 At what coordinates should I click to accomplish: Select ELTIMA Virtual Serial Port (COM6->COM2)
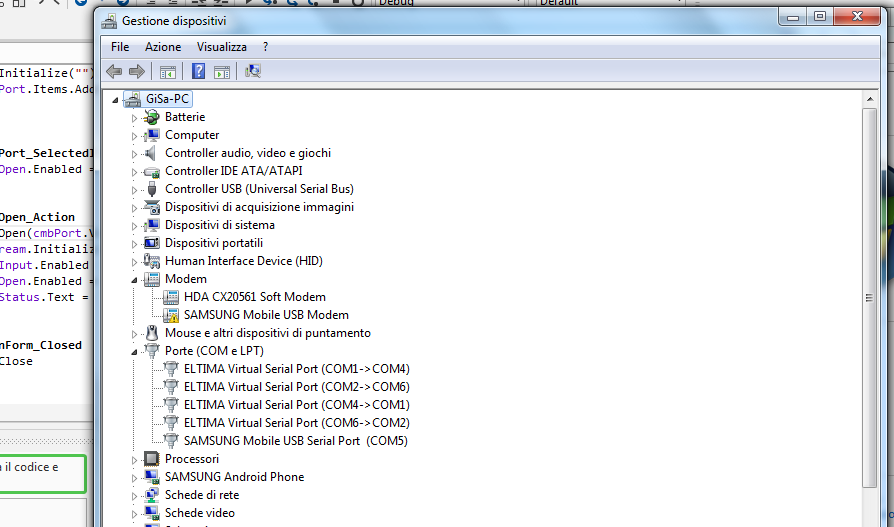coord(296,423)
